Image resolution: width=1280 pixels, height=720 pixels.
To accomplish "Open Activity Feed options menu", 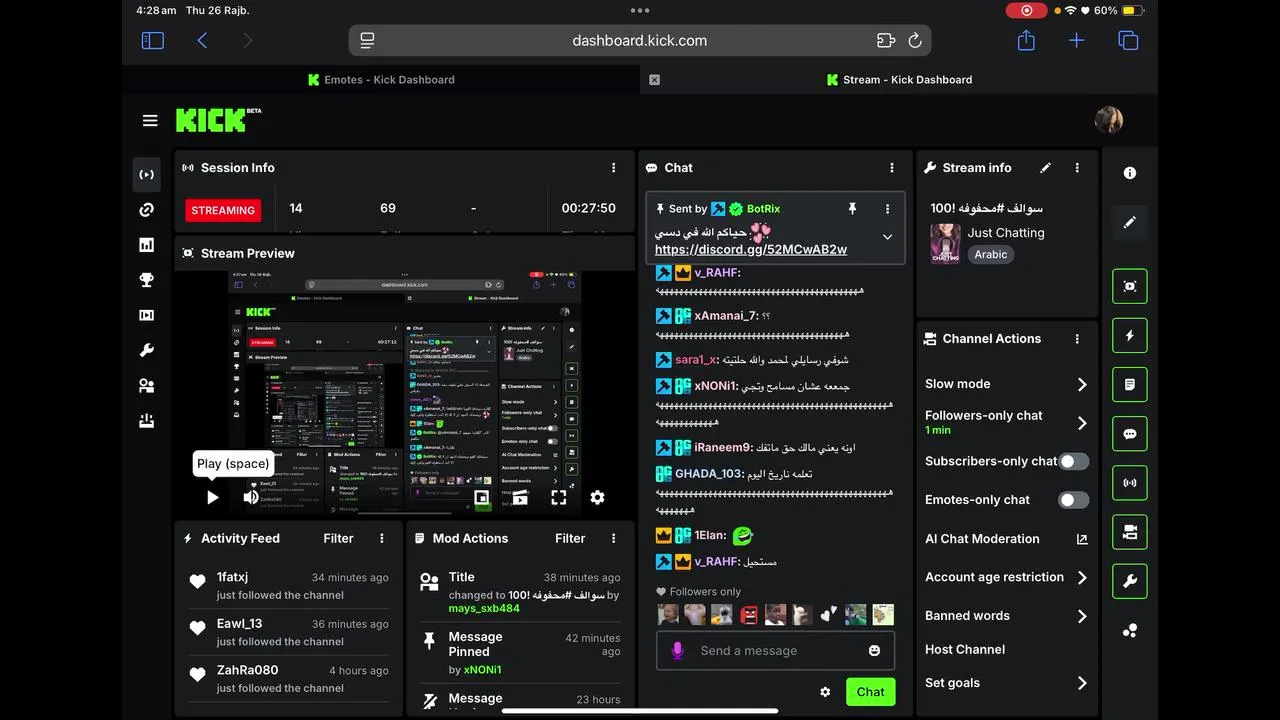I will [x=382, y=538].
